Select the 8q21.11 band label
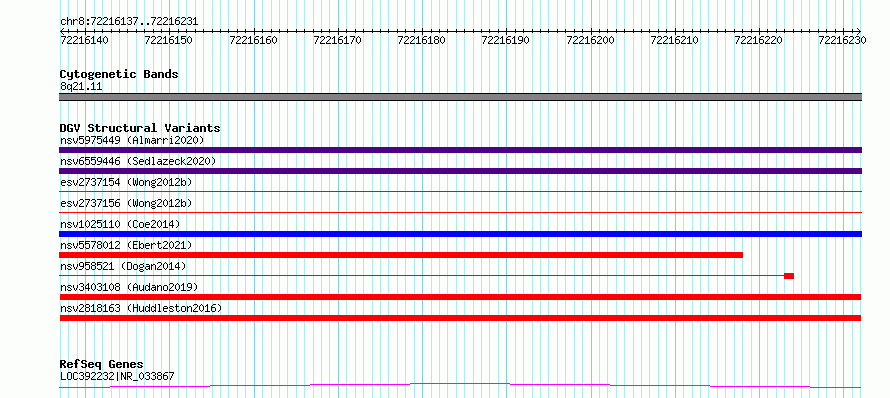This screenshot has width=890, height=398. coord(81,87)
